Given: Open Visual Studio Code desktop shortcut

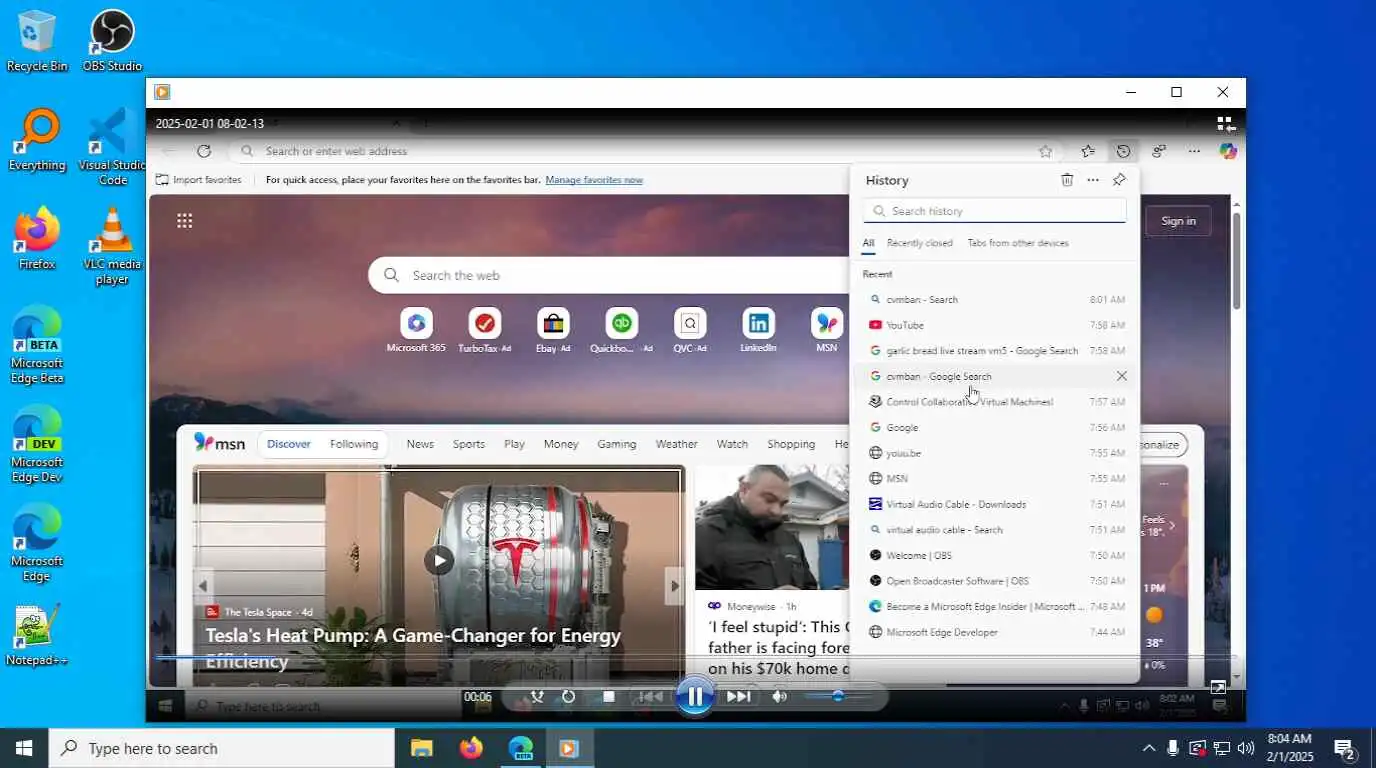Looking at the screenshot, I should pos(112,147).
